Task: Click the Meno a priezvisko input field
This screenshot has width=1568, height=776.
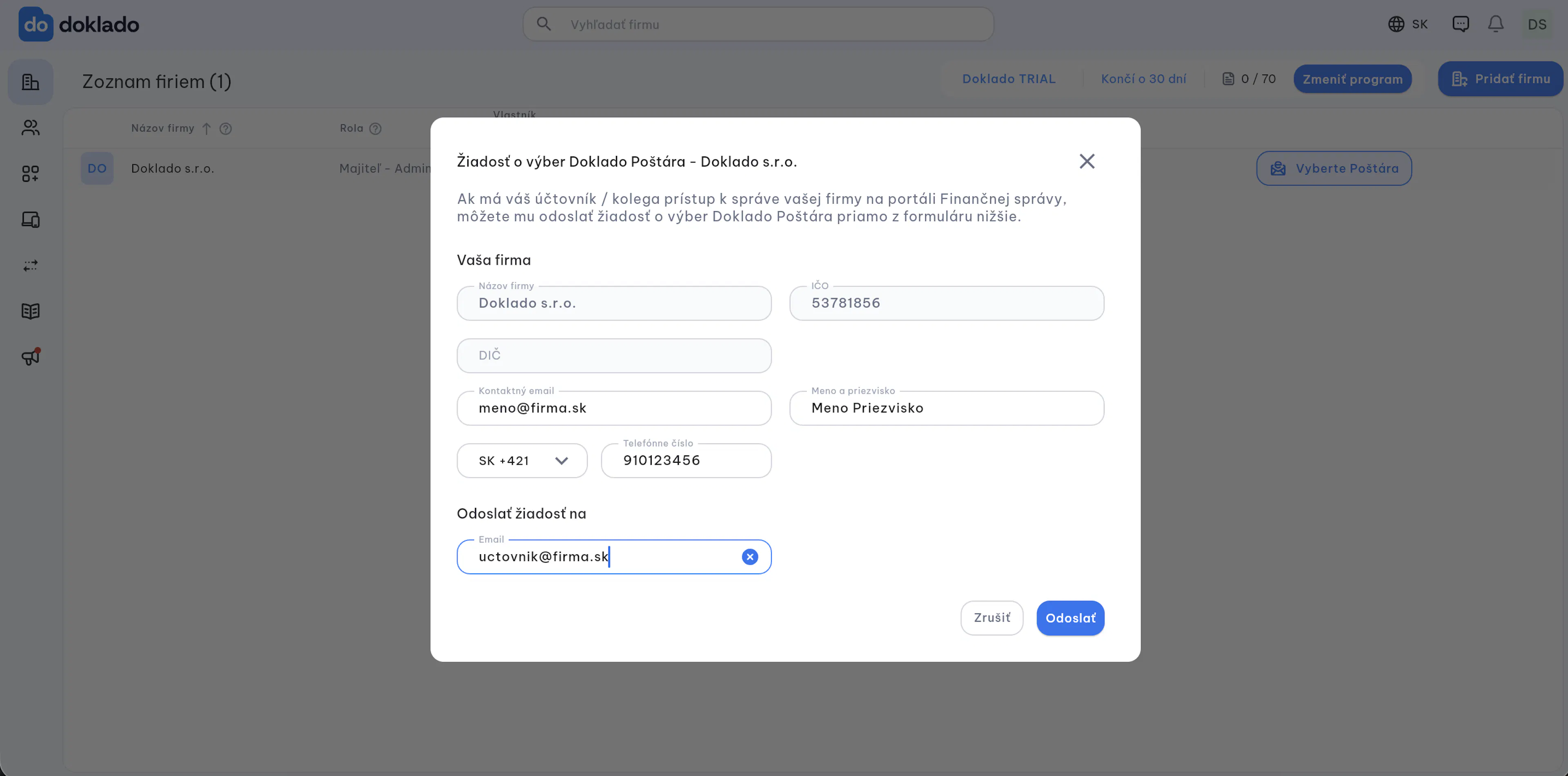Action: tap(947, 408)
